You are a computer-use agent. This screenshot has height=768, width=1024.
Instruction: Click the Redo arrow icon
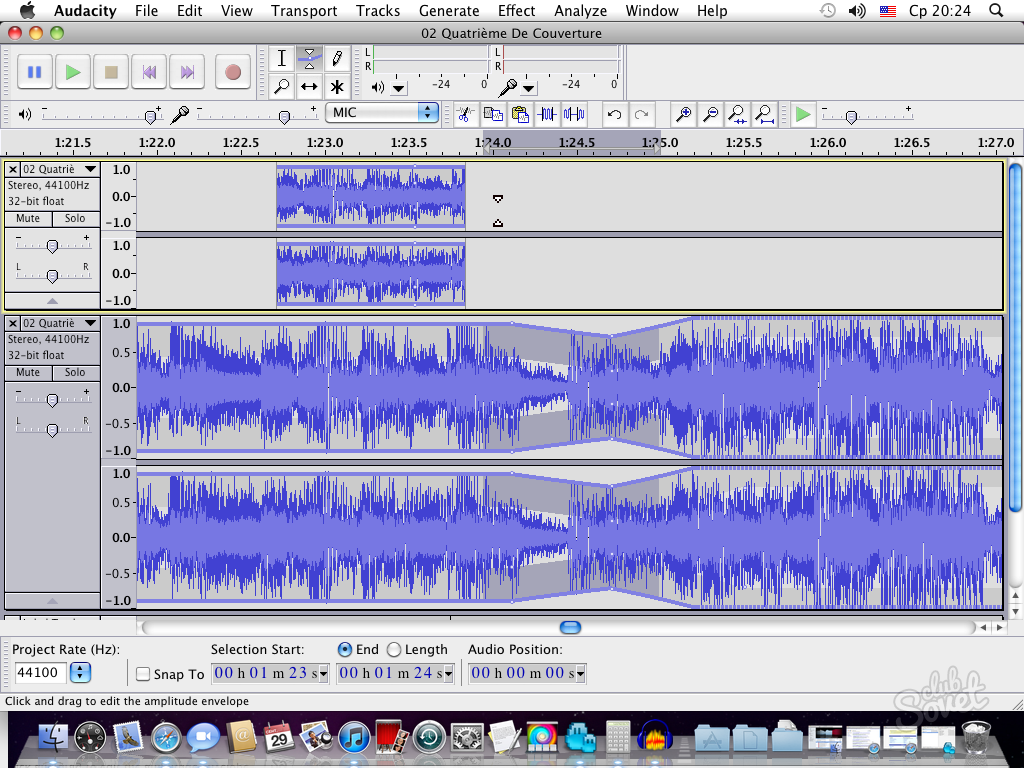[641, 115]
